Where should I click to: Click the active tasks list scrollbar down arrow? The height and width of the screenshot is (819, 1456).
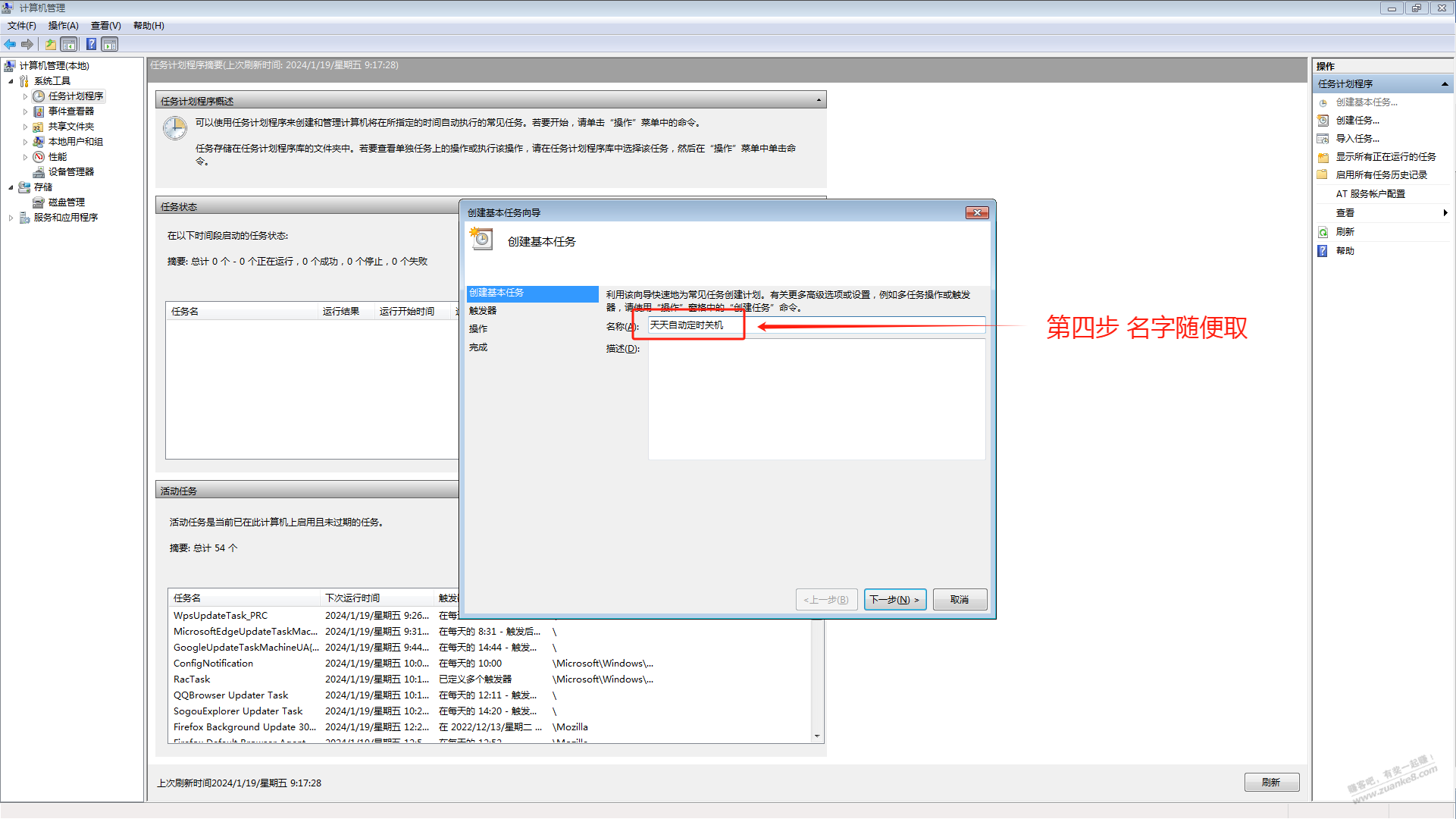[817, 736]
